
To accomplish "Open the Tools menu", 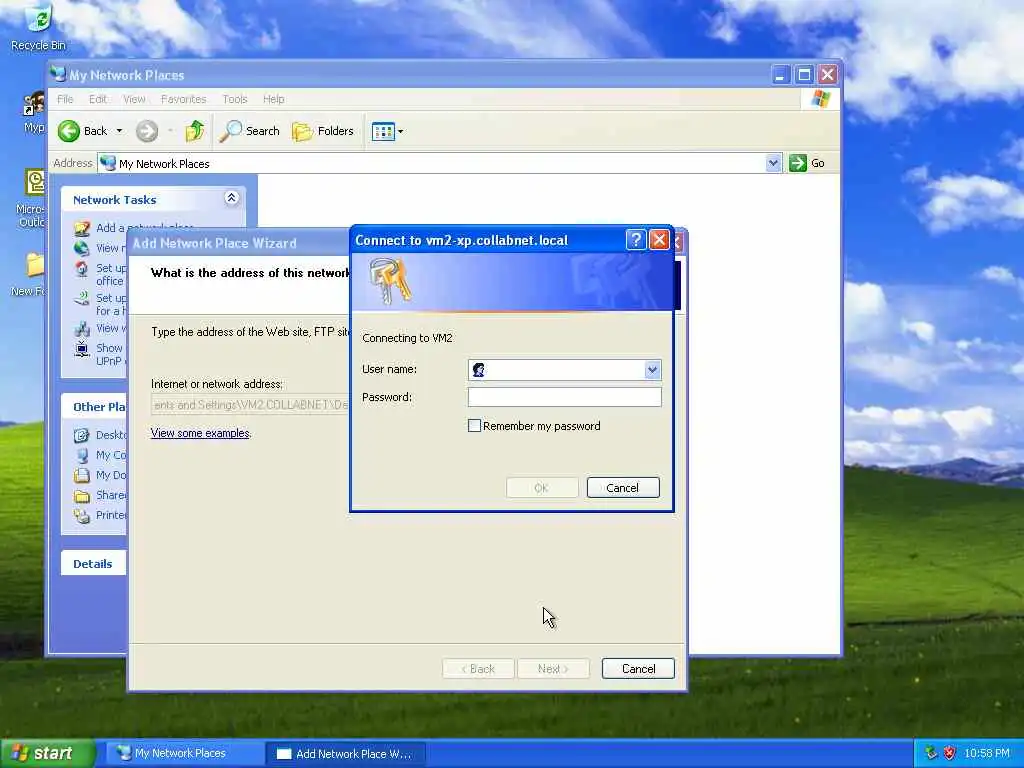I will point(234,99).
